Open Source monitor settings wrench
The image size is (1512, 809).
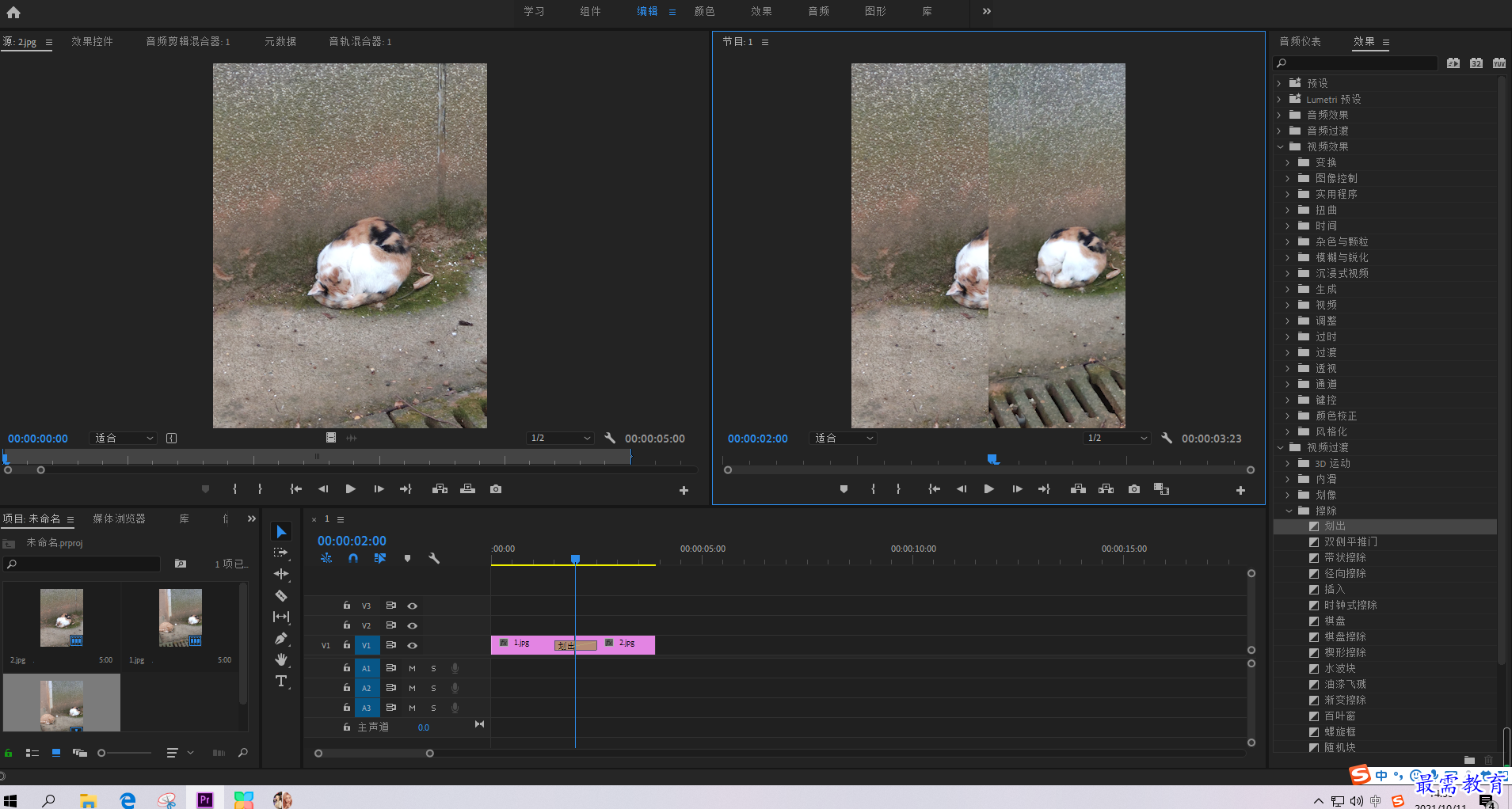tap(610, 438)
